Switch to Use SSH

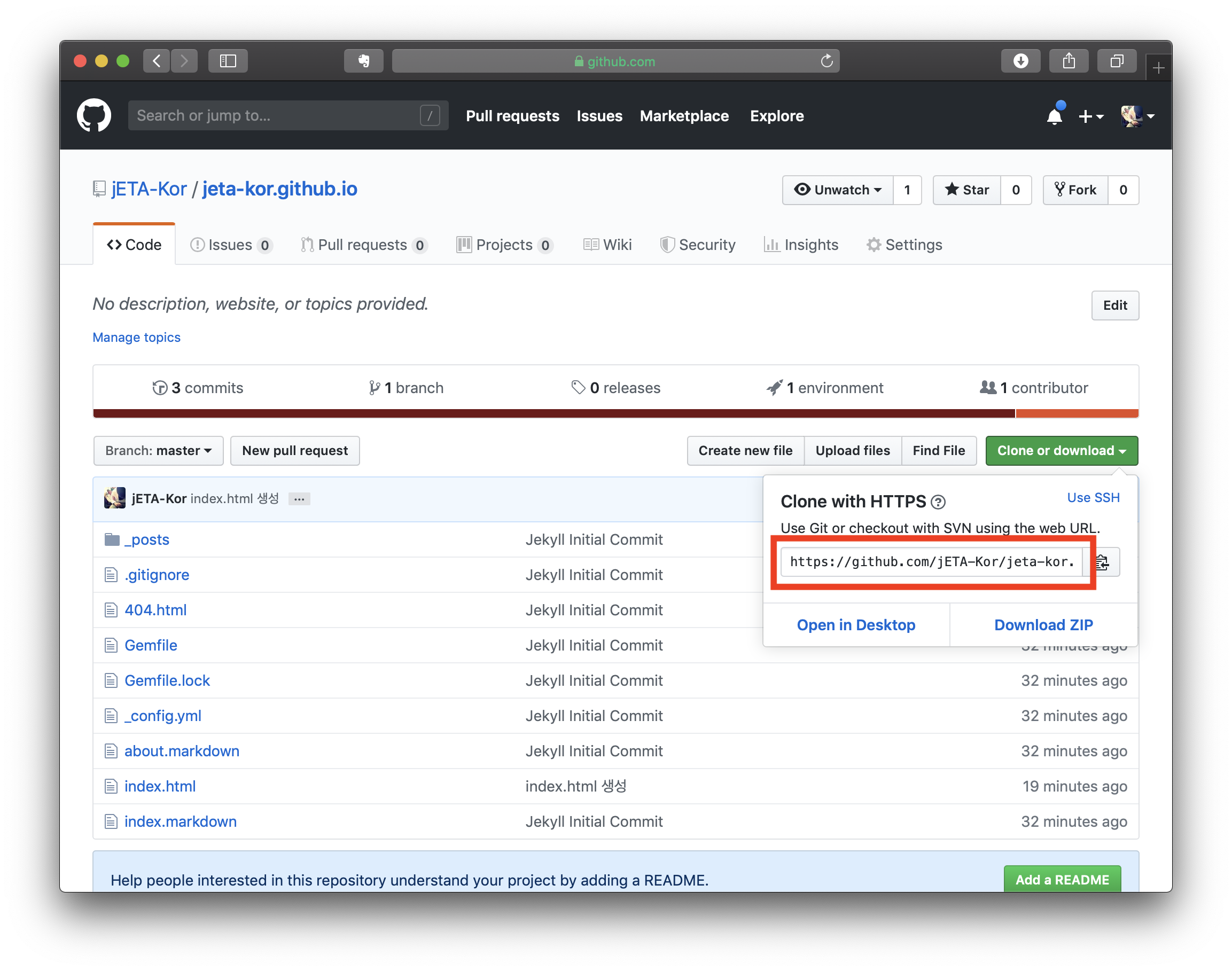coord(1093,497)
